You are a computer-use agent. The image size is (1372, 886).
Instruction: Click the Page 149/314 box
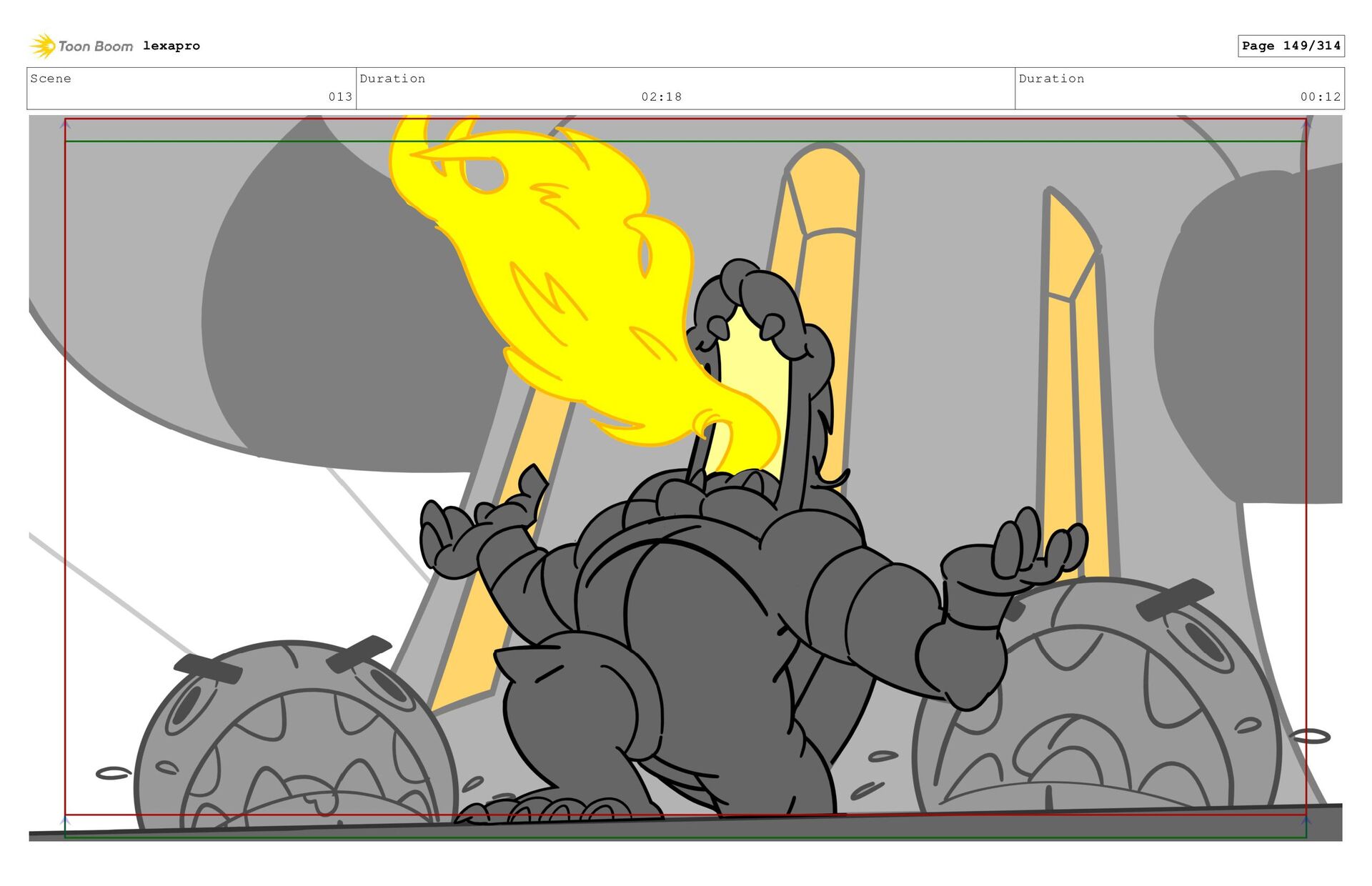pos(1291,46)
